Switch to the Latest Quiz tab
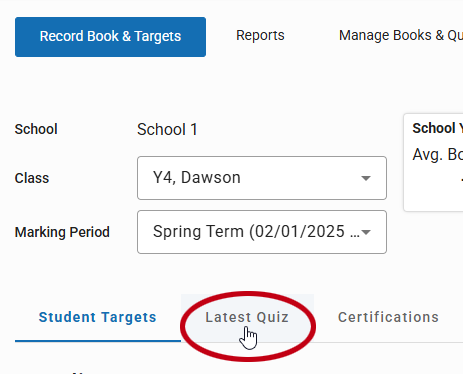The width and height of the screenshot is (463, 374). tap(247, 317)
